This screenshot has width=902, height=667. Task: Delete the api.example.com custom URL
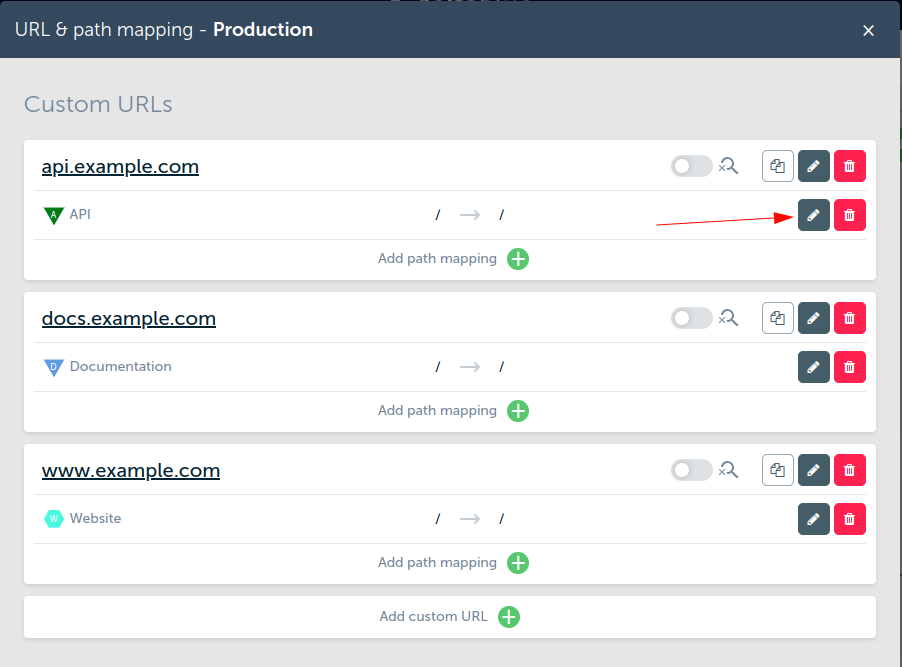pyautogui.click(x=849, y=166)
